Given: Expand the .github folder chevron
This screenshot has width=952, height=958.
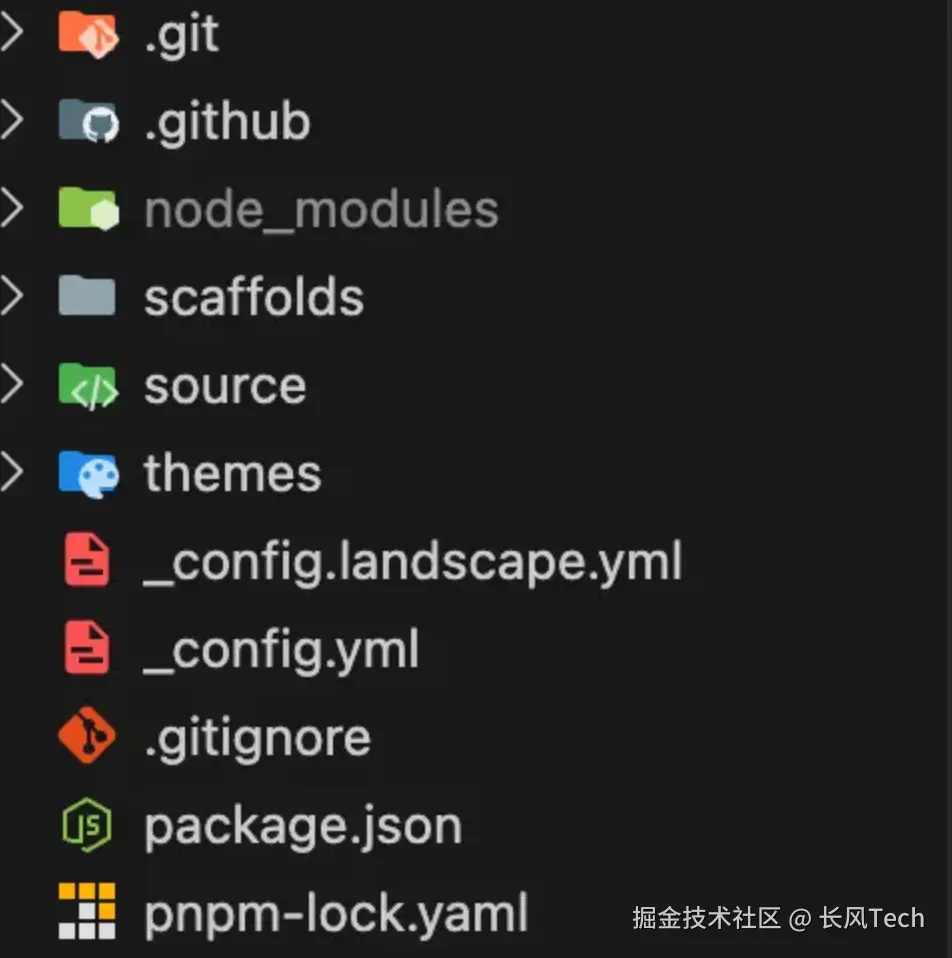Looking at the screenshot, I should pos(12,120).
